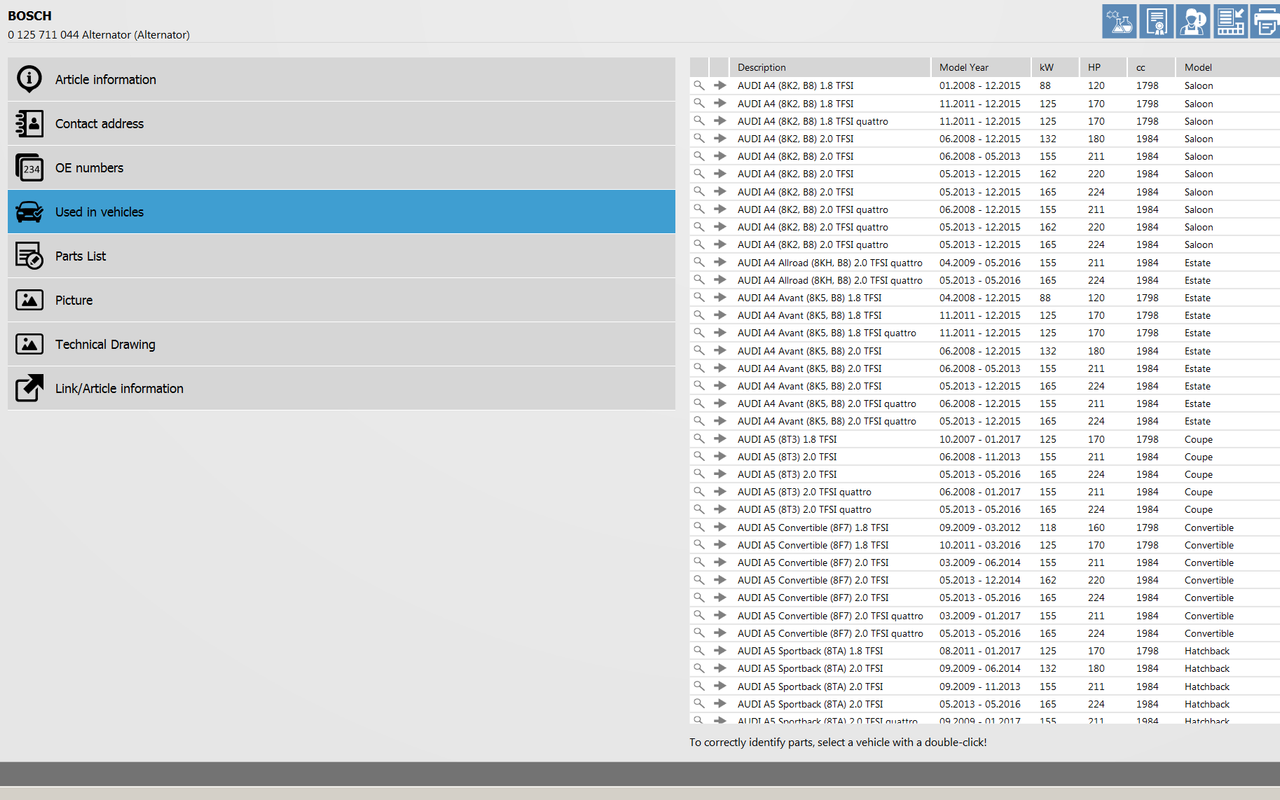Click arrow for A4 Allroad quattro 224 HP row
The width and height of the screenshot is (1280, 800).
coord(720,280)
